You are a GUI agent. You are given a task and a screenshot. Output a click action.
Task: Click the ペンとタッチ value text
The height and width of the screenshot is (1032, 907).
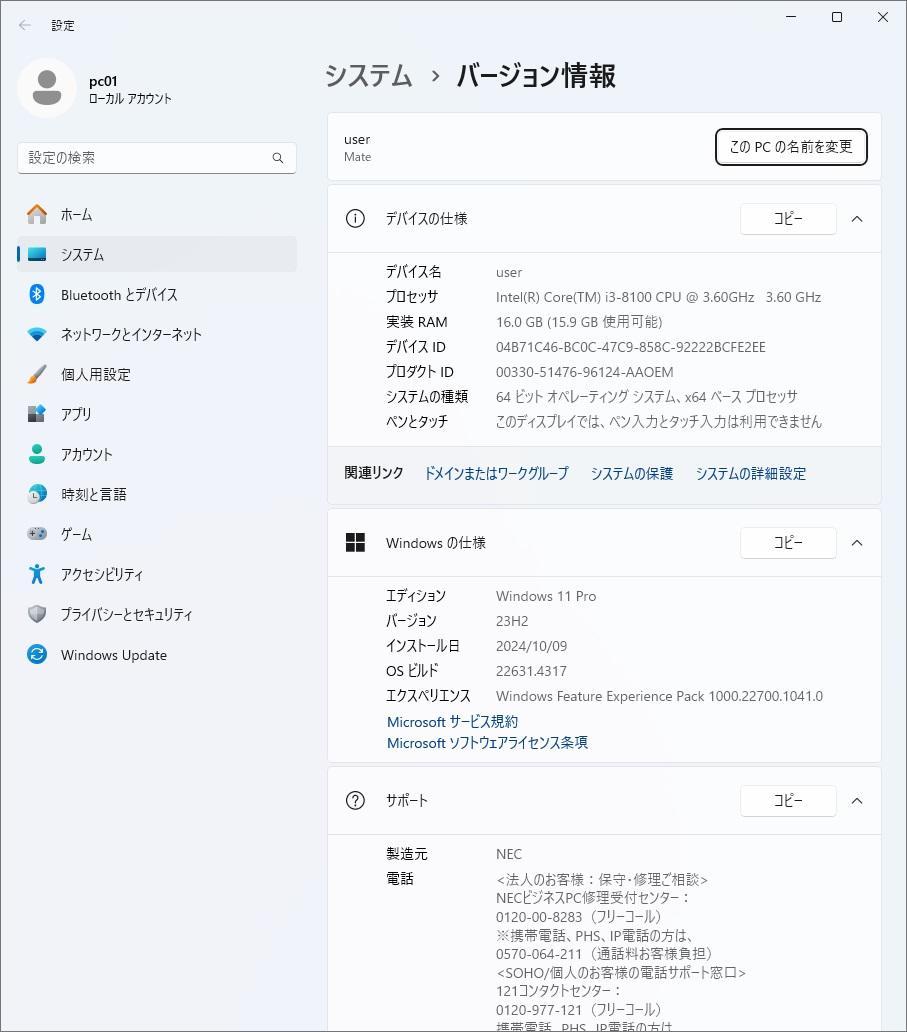pyautogui.click(x=659, y=421)
